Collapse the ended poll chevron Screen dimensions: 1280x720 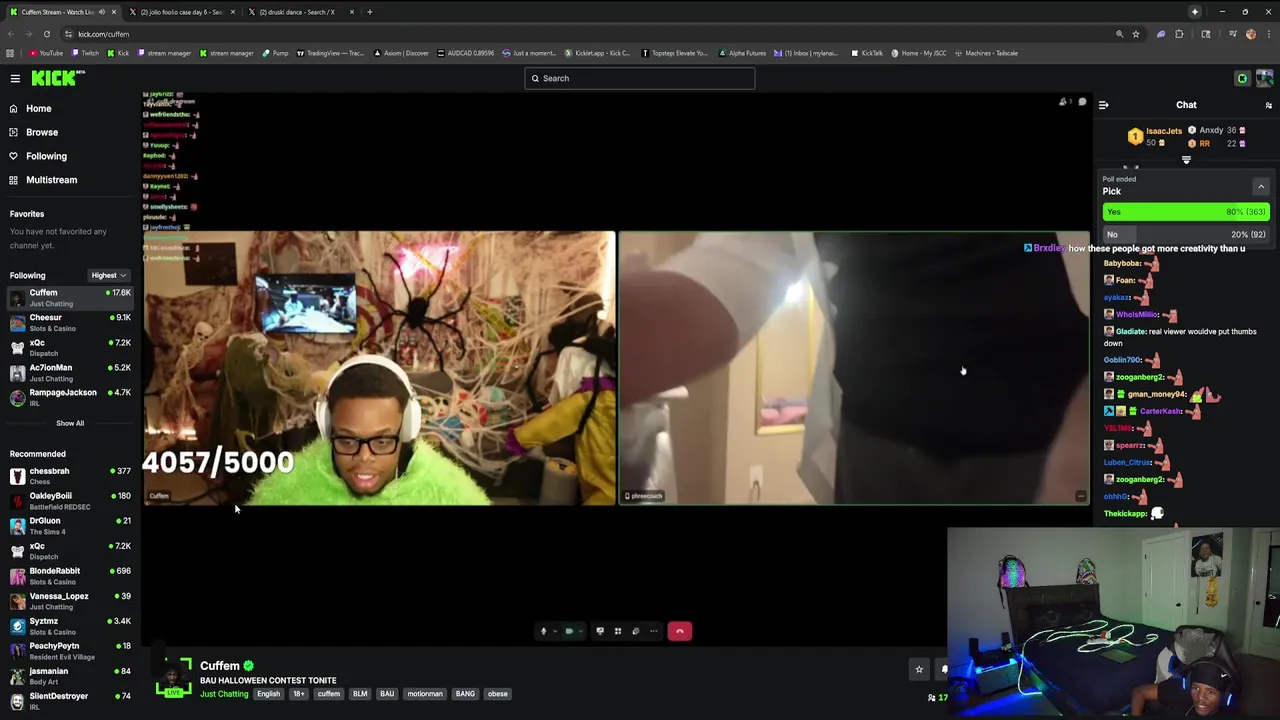pos(1260,187)
